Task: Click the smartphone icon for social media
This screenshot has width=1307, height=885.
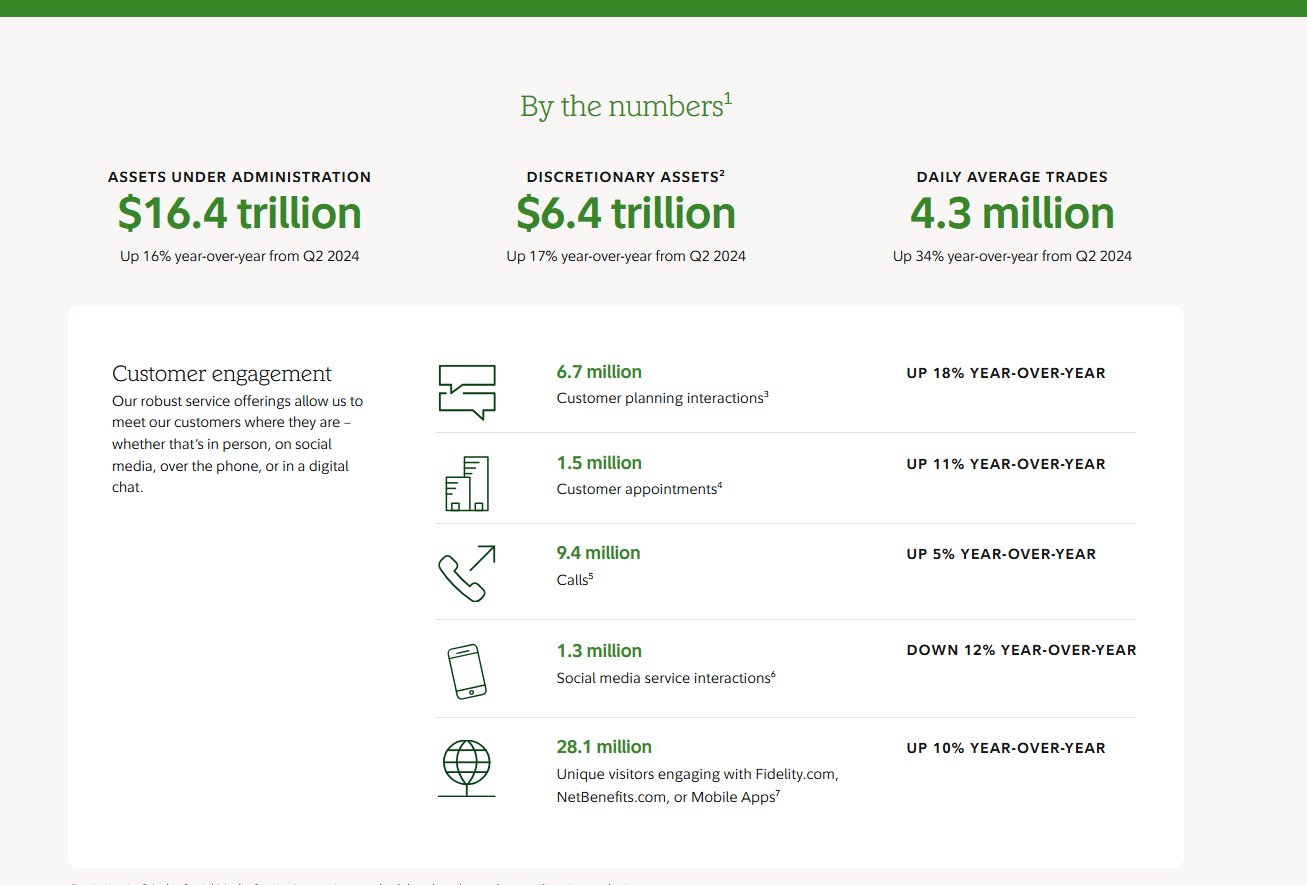Action: tap(467, 671)
